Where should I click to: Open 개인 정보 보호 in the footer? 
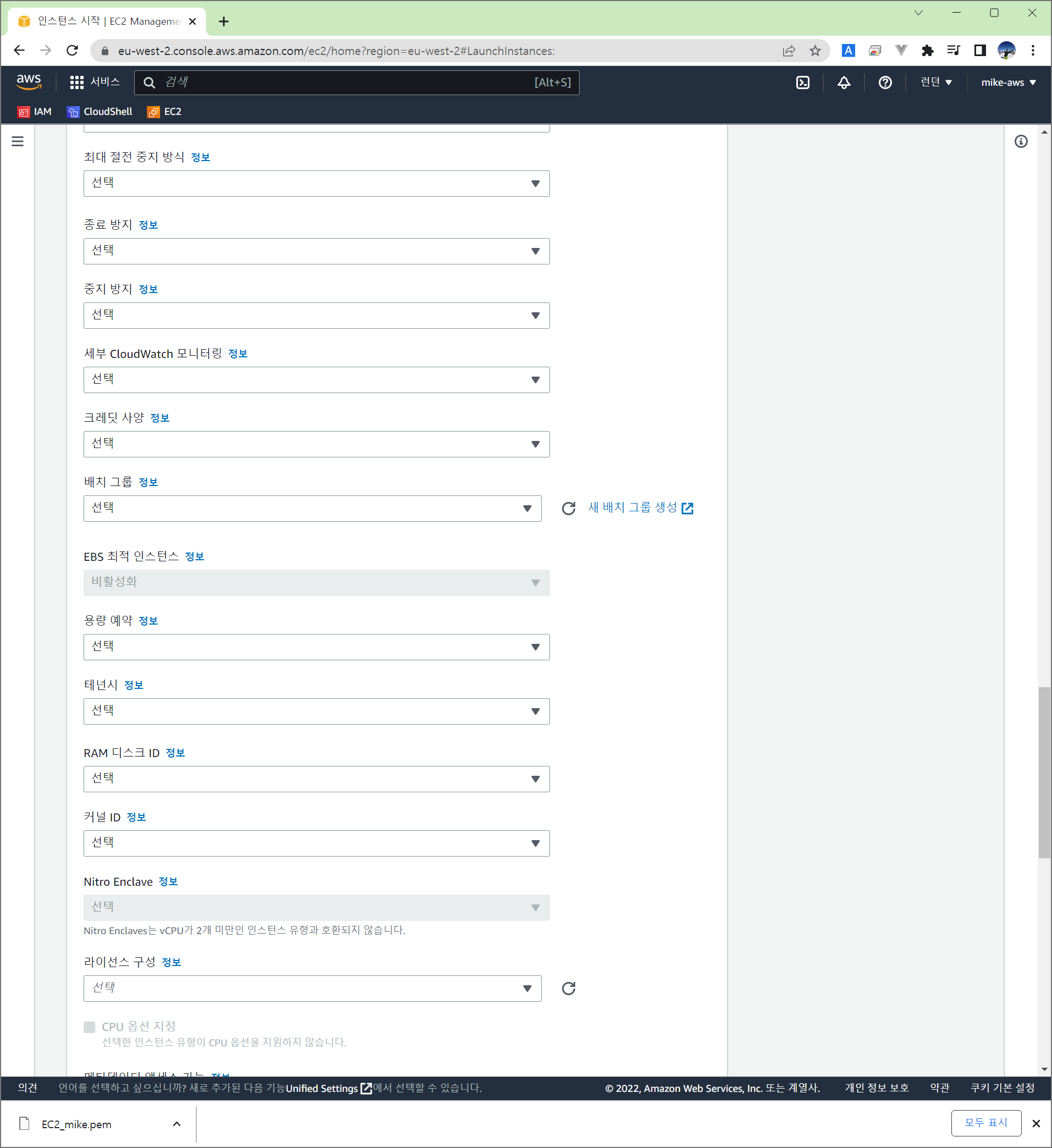[877, 1088]
